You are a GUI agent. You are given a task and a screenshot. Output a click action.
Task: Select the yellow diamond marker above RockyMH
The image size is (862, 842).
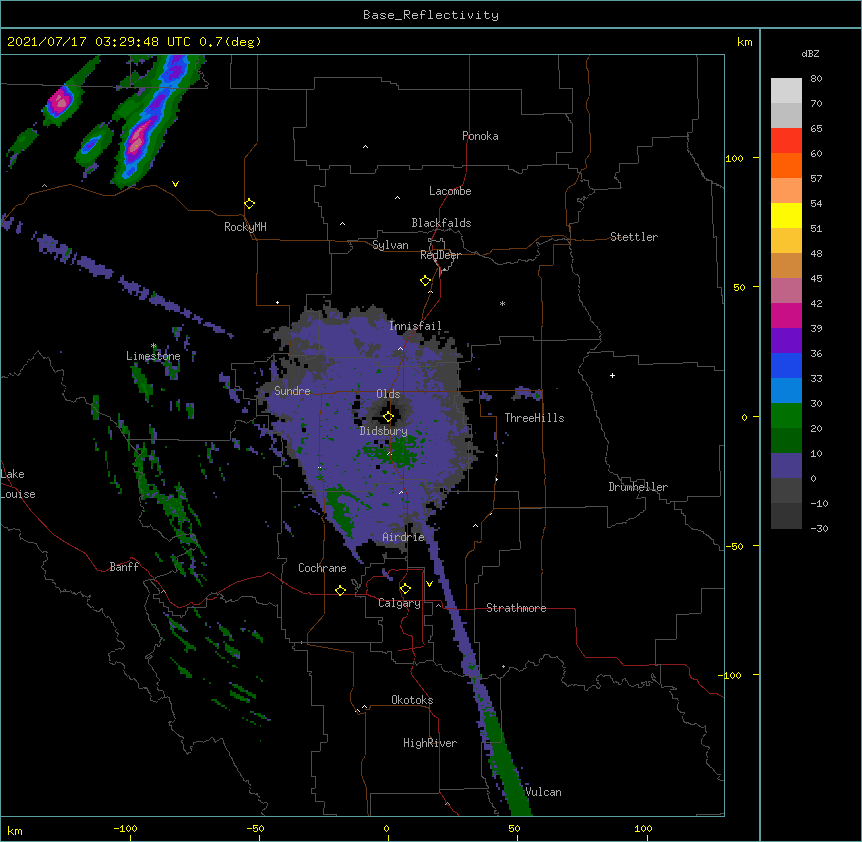point(249,204)
